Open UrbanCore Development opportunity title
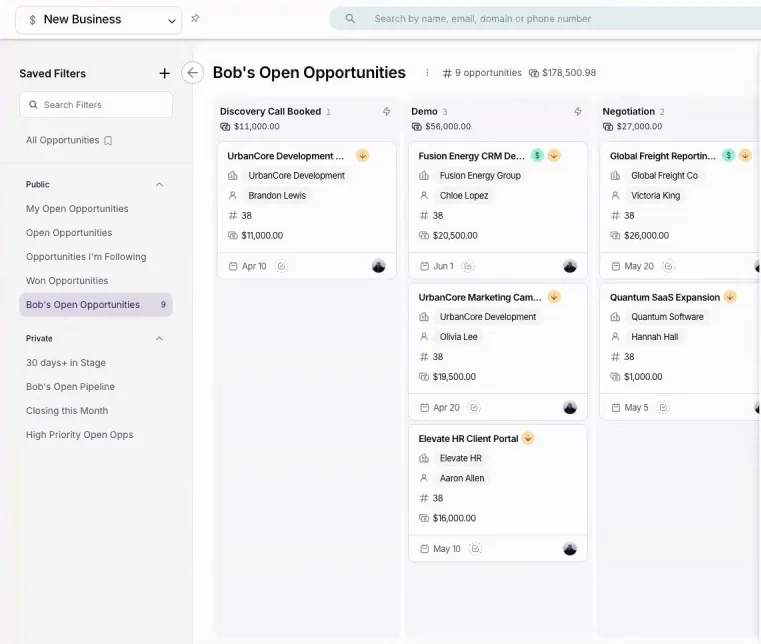 [285, 156]
